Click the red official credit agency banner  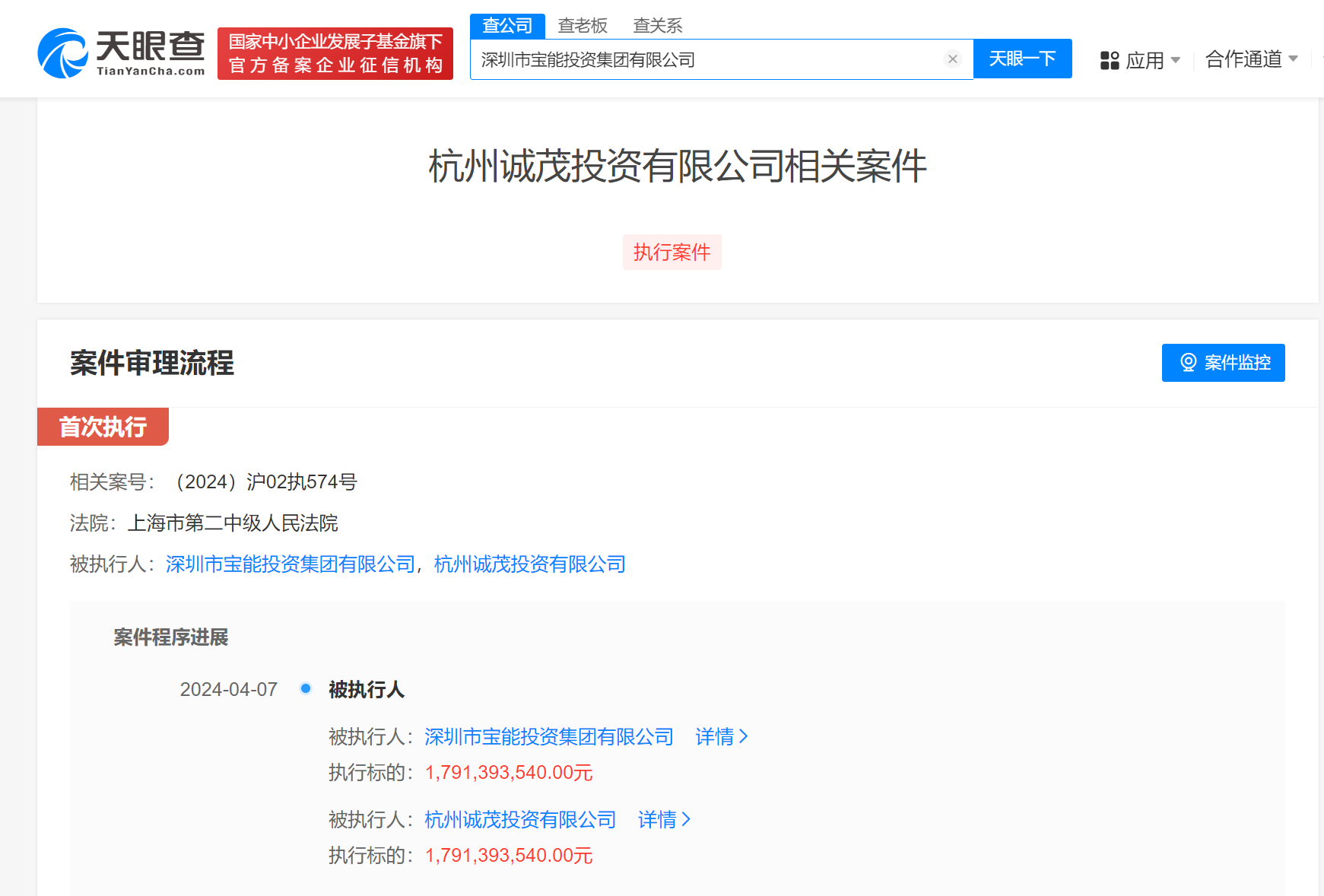click(335, 53)
